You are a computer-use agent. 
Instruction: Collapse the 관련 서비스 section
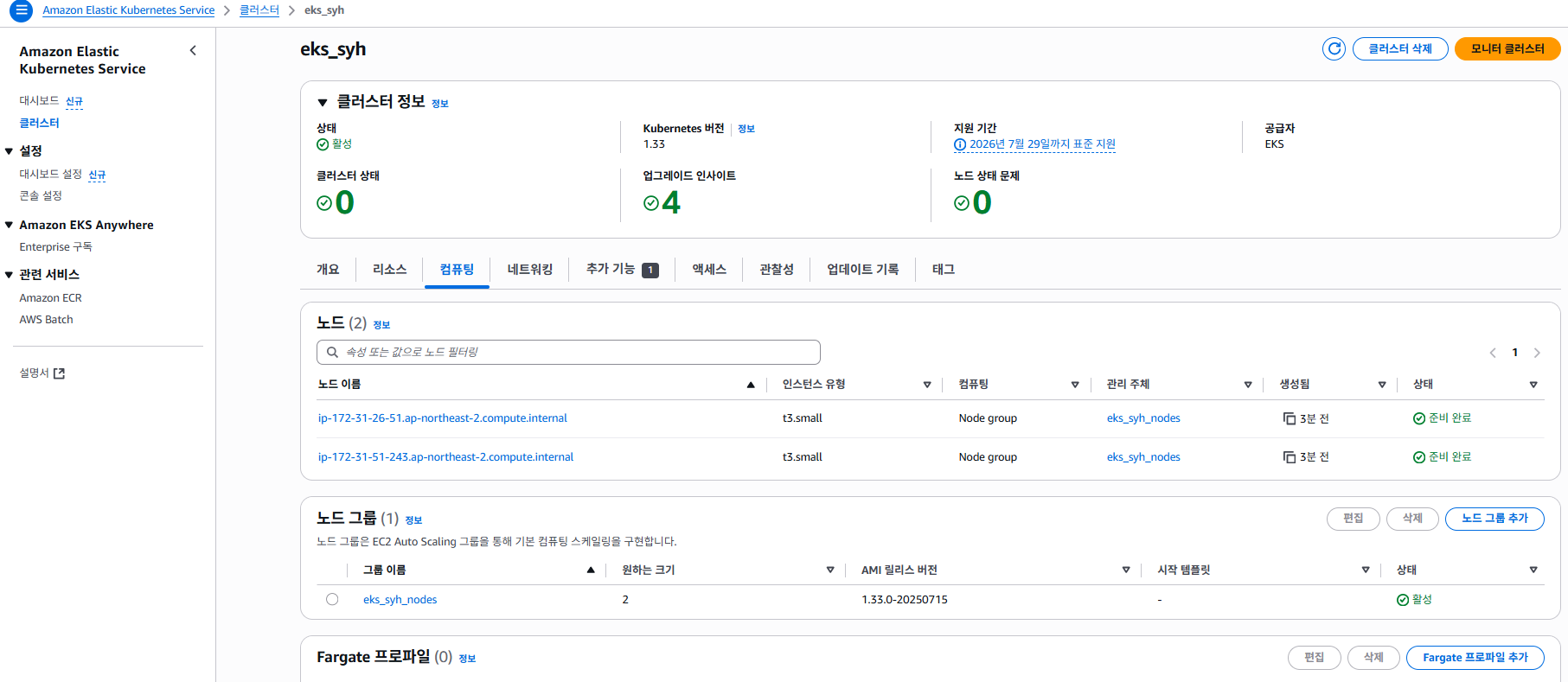point(9,275)
